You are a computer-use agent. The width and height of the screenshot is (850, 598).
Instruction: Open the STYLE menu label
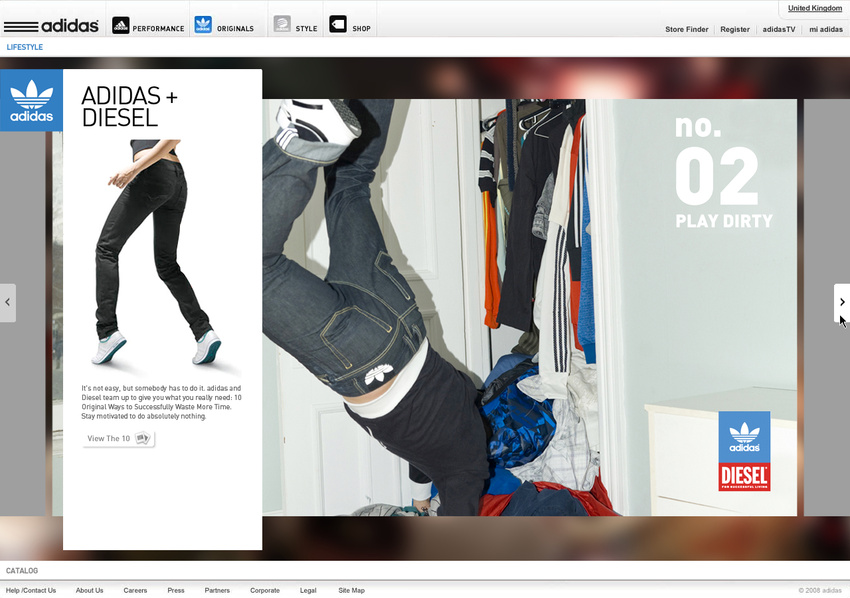tap(306, 29)
